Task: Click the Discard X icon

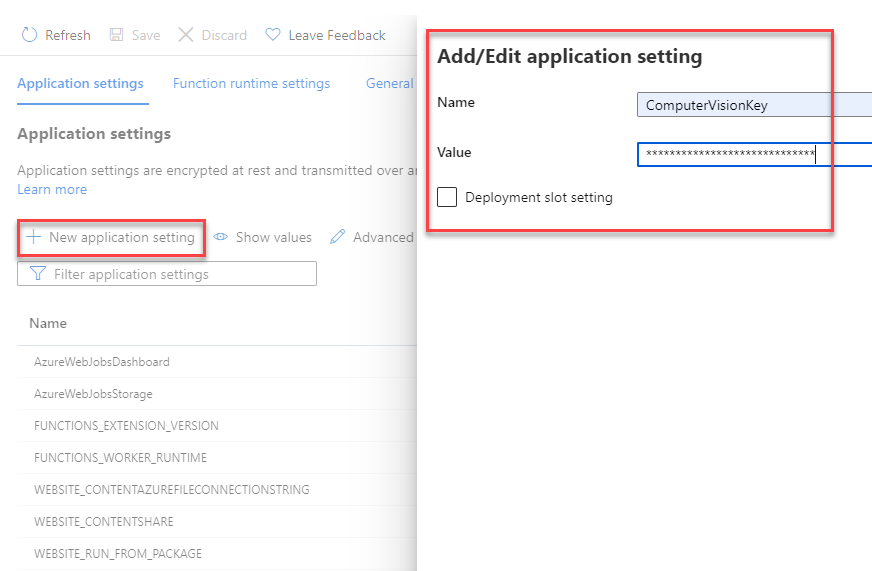Action: 186,35
